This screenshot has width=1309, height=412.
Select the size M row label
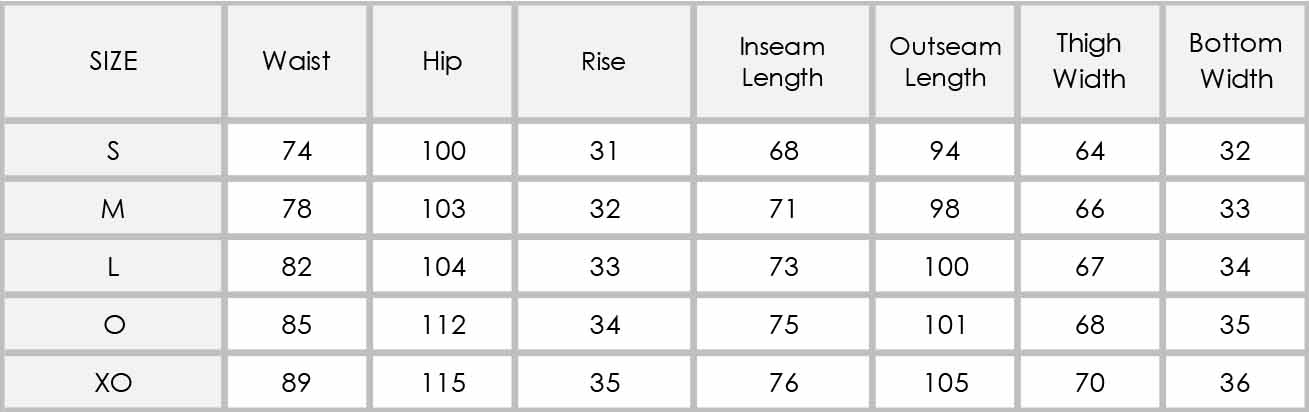tap(113, 209)
